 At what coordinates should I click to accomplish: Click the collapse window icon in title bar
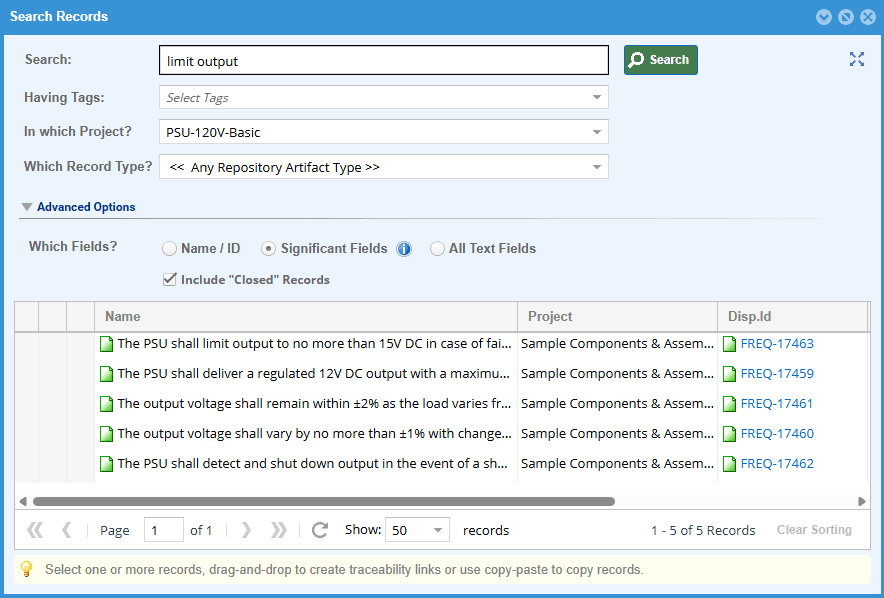tap(824, 17)
